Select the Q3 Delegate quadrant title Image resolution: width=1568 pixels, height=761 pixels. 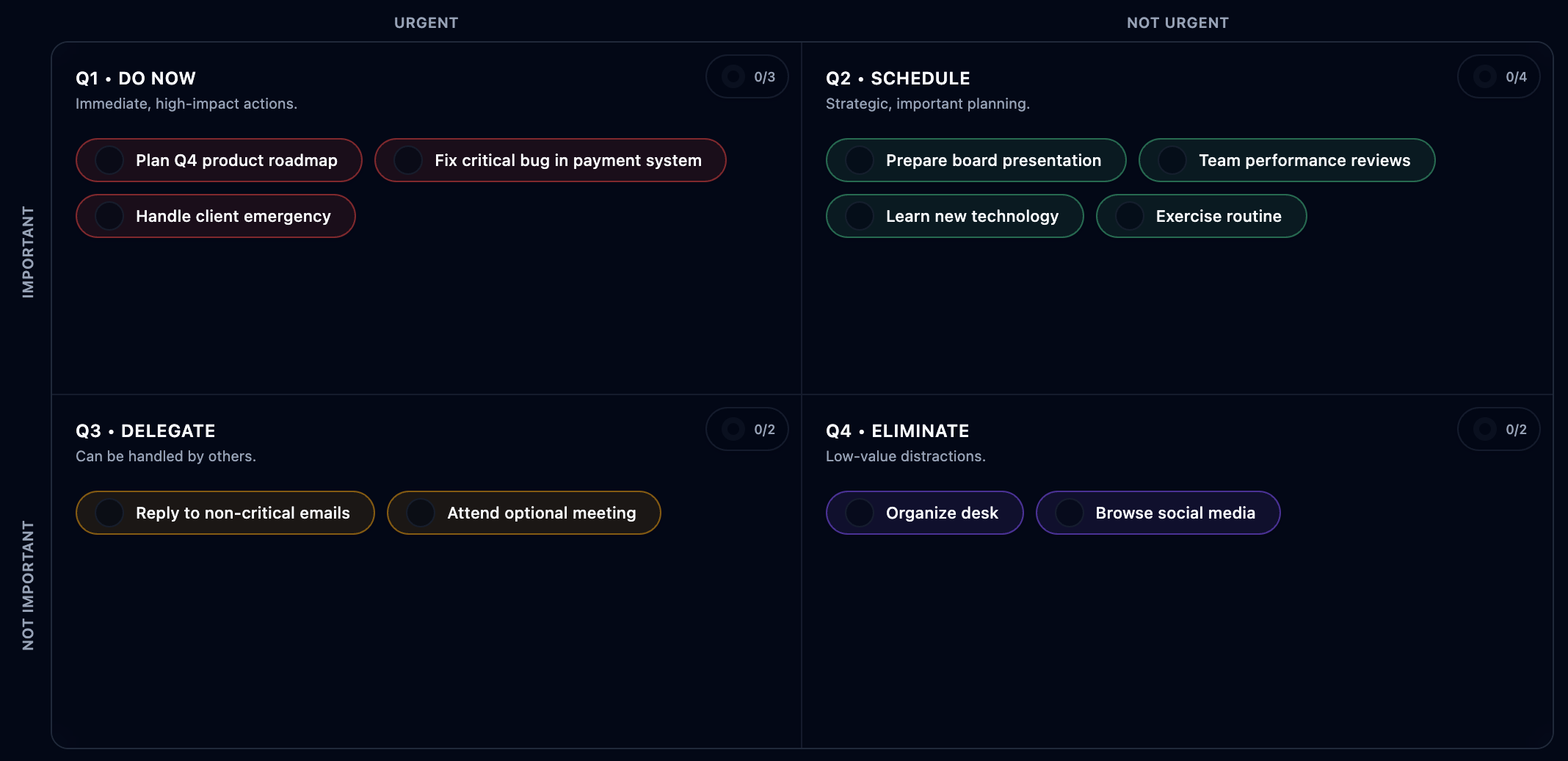click(x=145, y=431)
